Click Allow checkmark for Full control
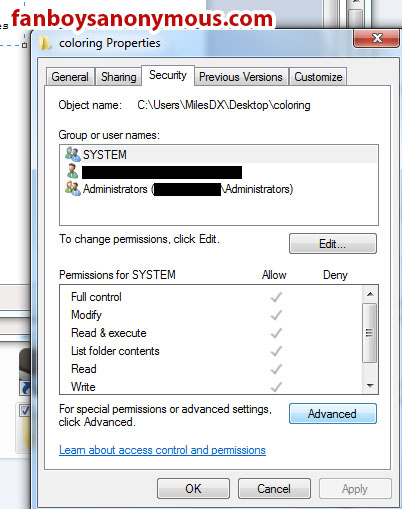Viewport: 402px width, 509px height. coord(276,297)
